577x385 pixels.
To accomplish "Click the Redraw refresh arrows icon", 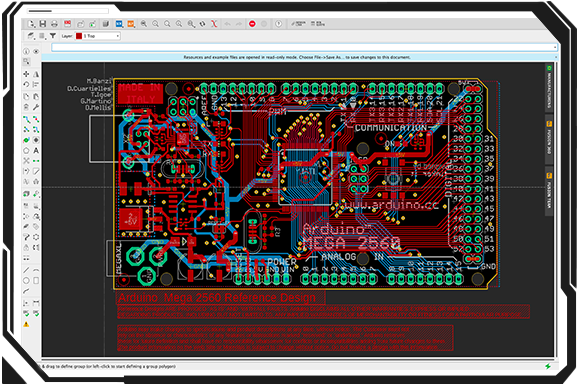I will tap(202, 24).
